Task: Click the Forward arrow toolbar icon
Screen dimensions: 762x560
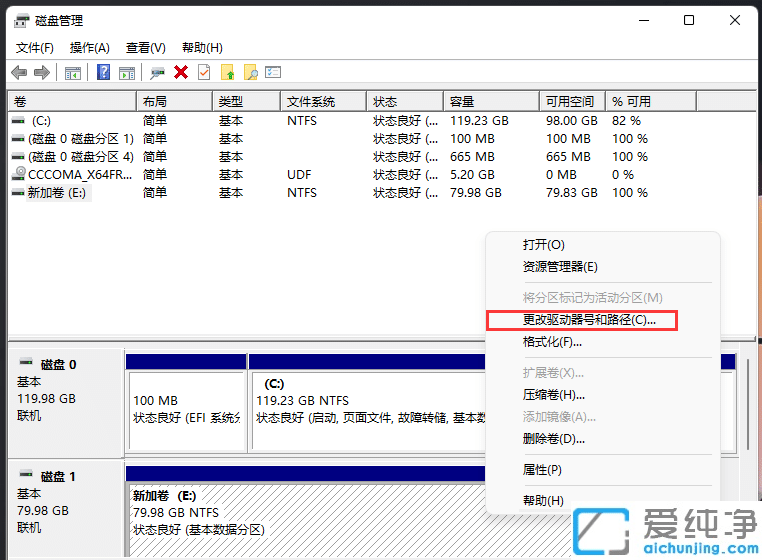Action: [42, 73]
